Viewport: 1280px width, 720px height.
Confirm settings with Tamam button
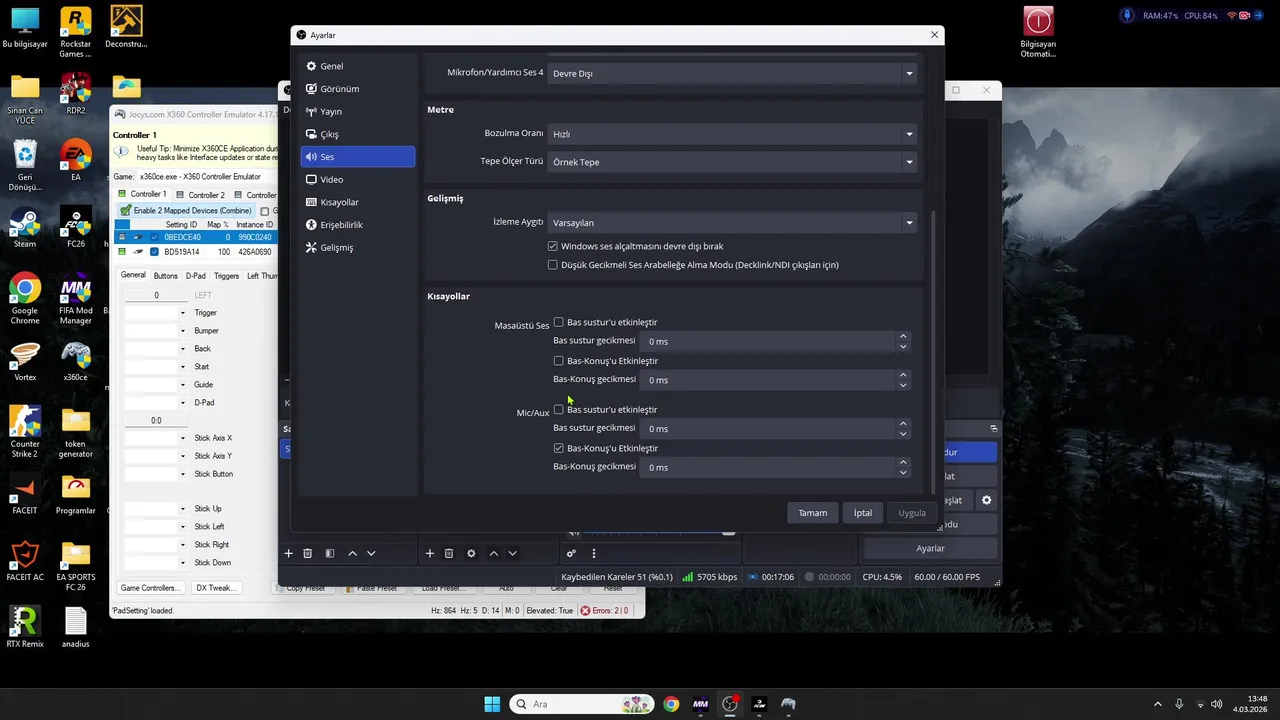[812, 513]
